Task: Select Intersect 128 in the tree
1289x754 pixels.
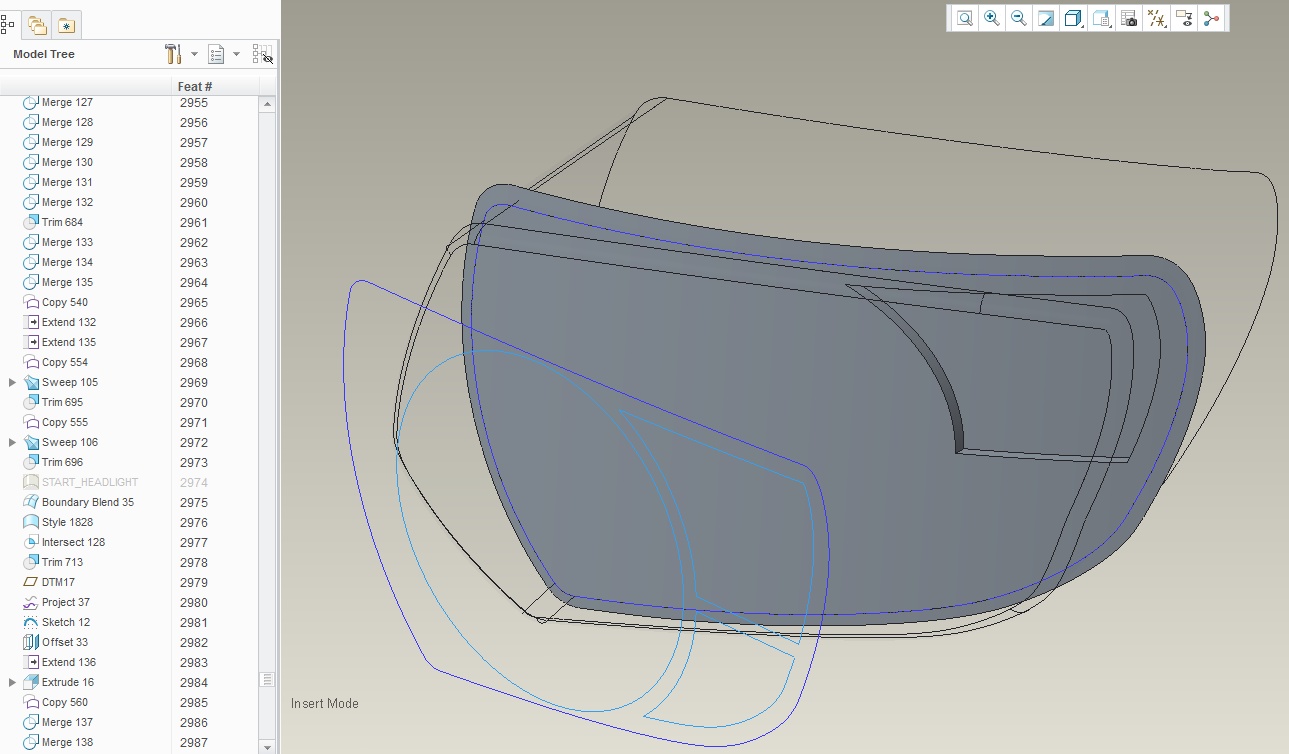Action: coord(73,542)
